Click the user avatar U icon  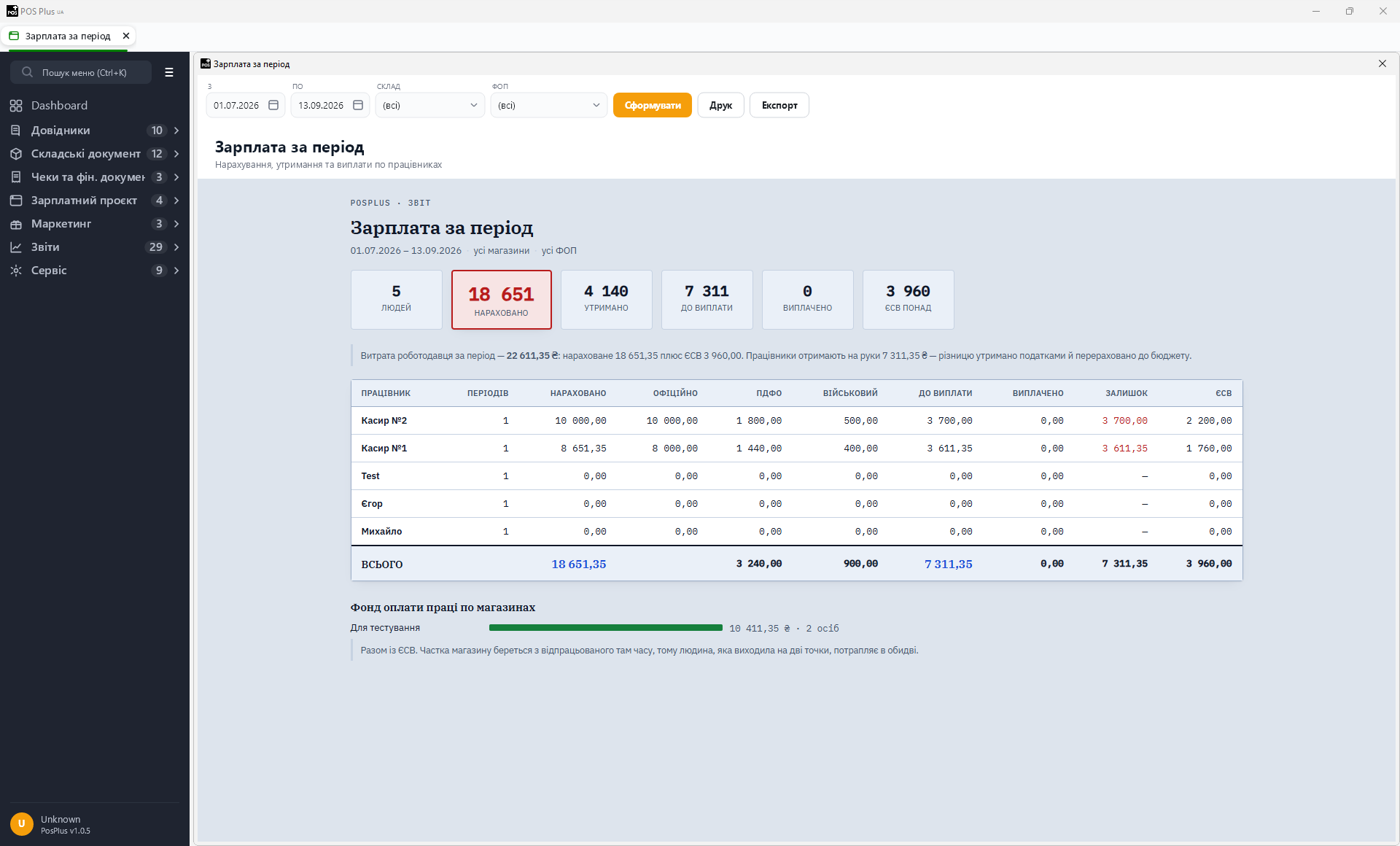click(x=22, y=824)
